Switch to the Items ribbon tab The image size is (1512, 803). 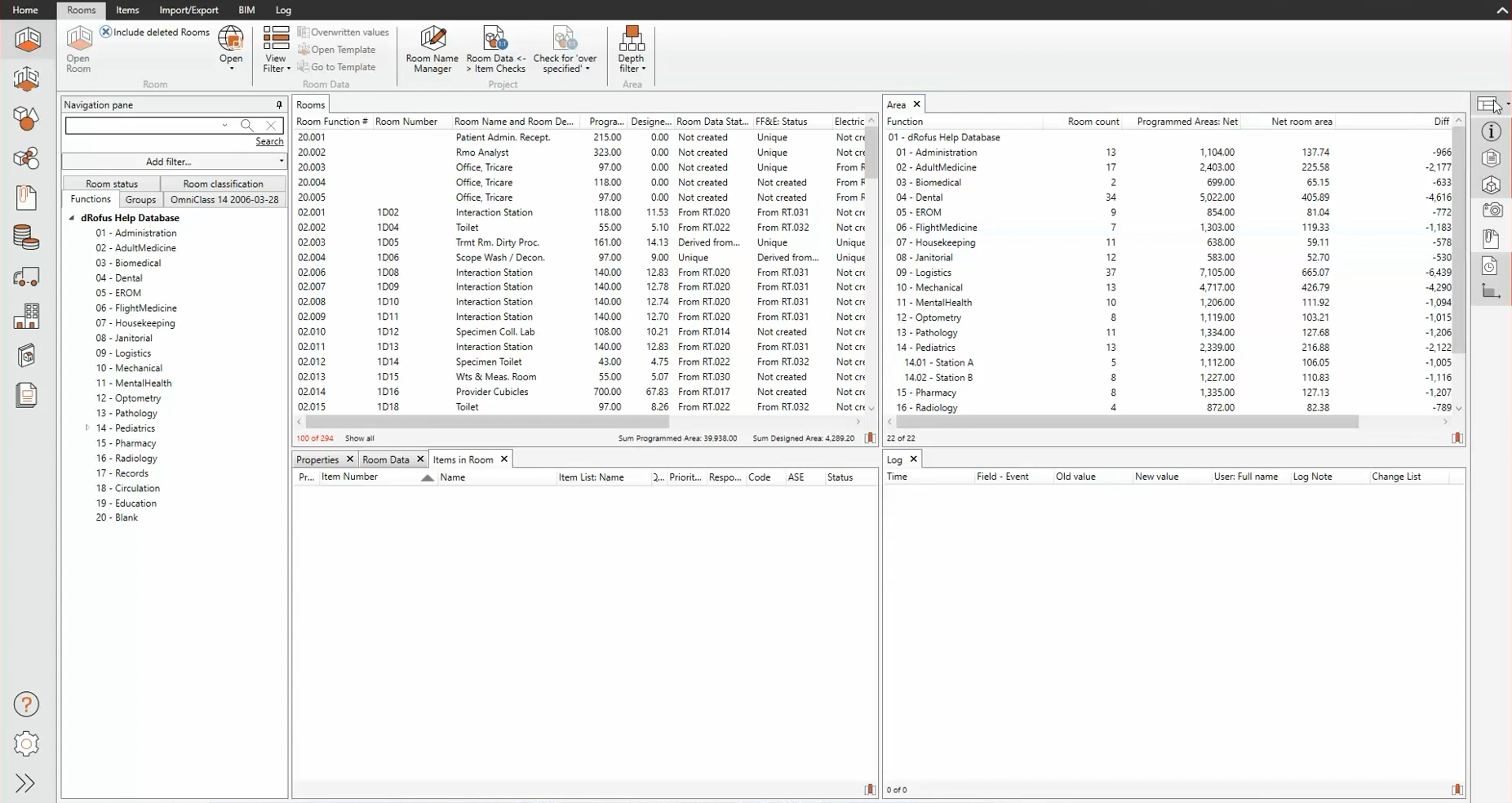[127, 10]
